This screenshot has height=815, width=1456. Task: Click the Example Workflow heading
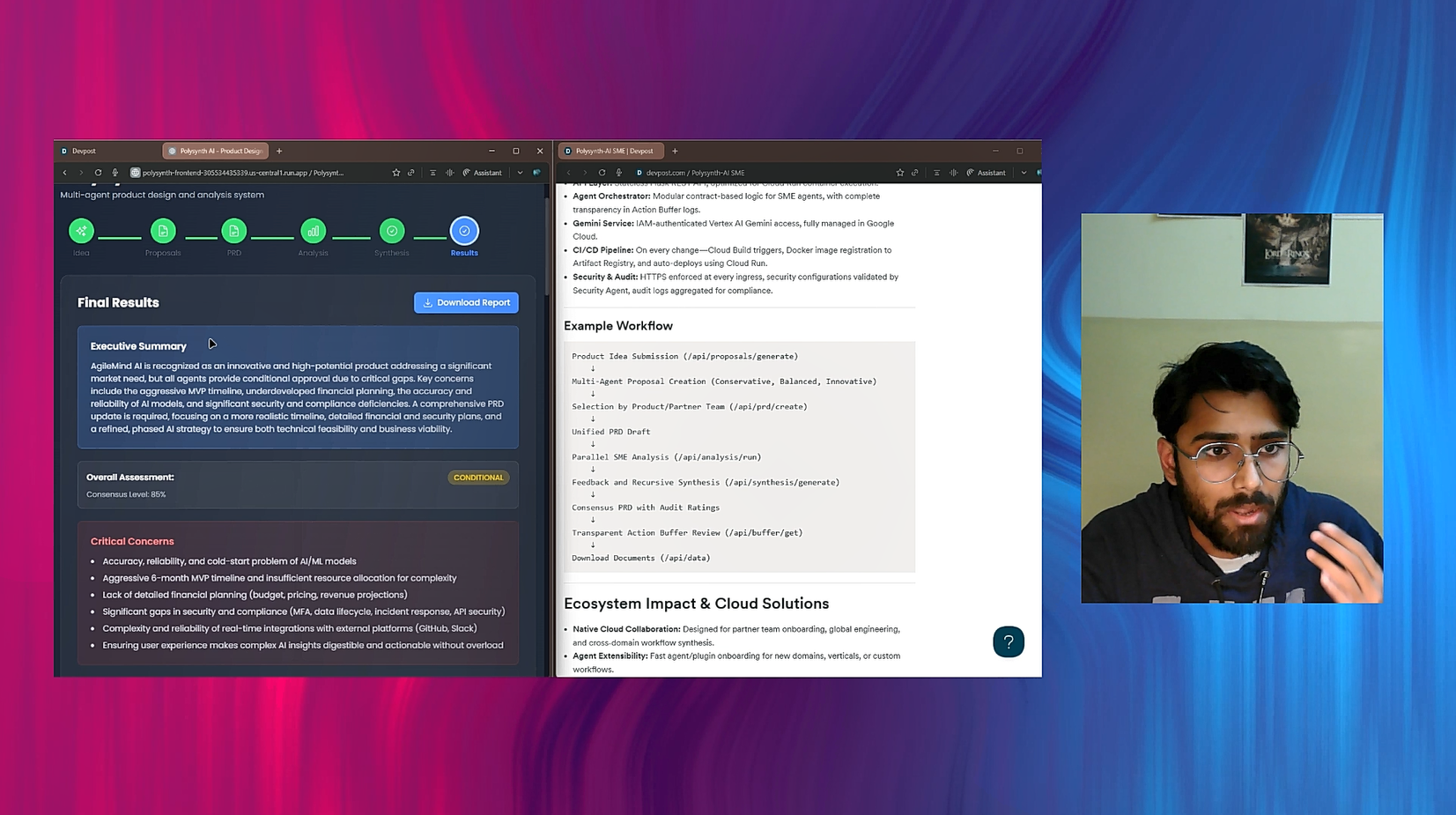(x=618, y=326)
